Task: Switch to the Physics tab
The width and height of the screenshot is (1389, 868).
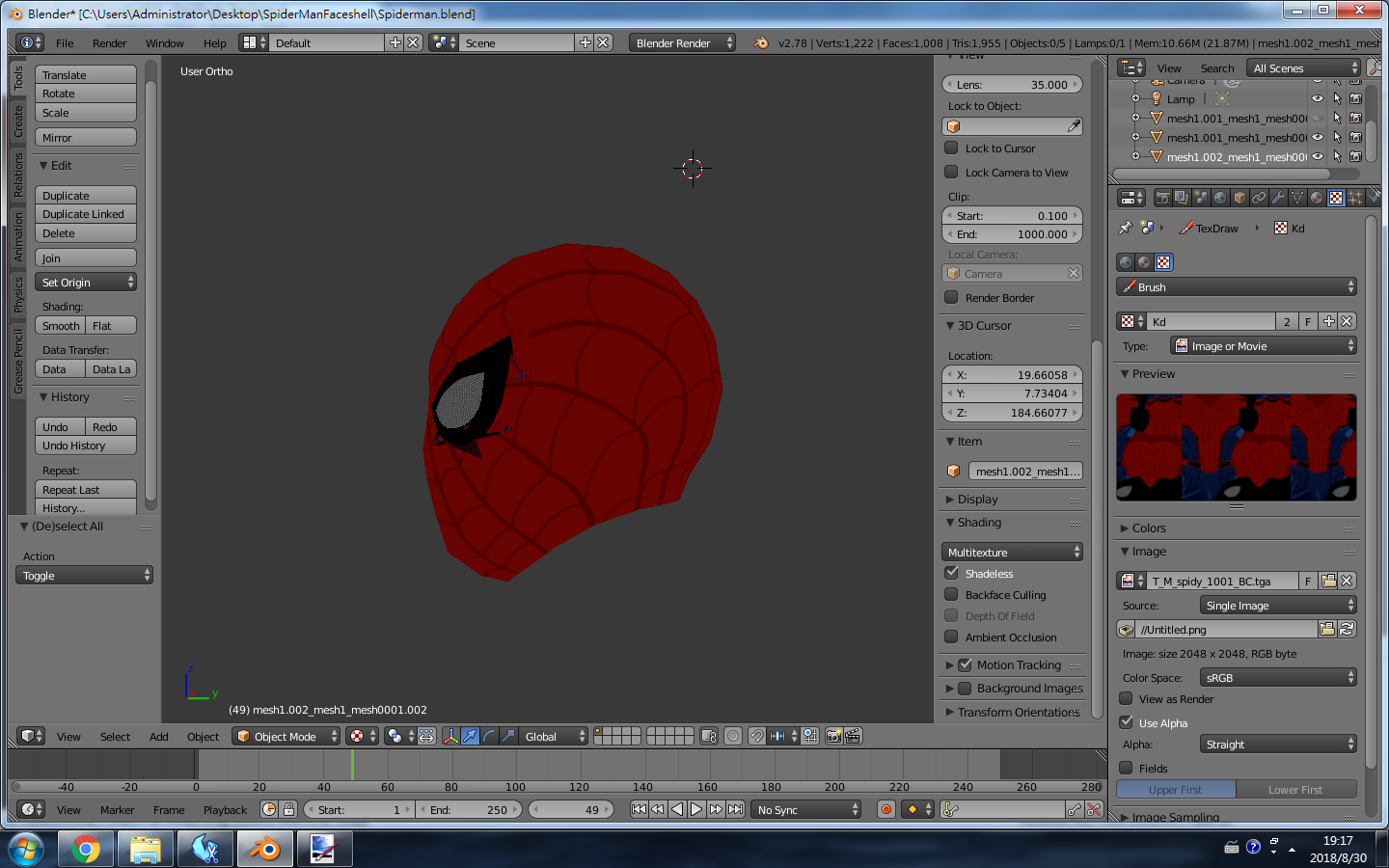Action: pyautogui.click(x=18, y=295)
